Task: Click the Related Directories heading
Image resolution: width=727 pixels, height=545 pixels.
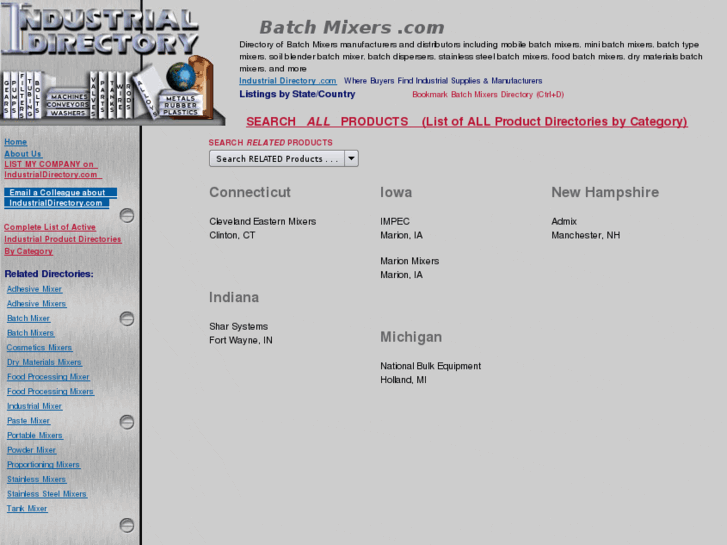Action: point(49,274)
